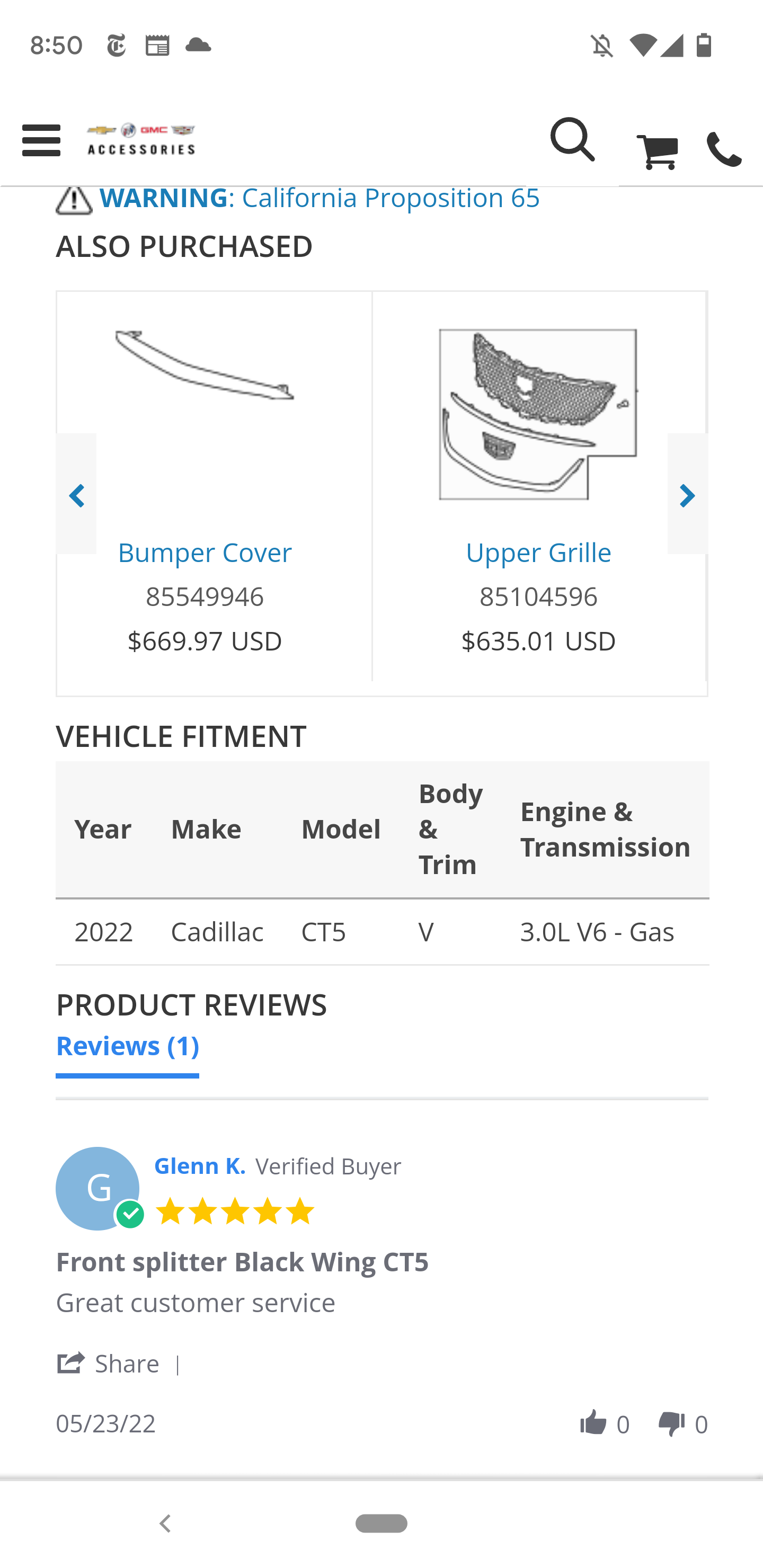Image resolution: width=763 pixels, height=1568 pixels.
Task: Tap the search magnifier icon
Action: coord(572,140)
